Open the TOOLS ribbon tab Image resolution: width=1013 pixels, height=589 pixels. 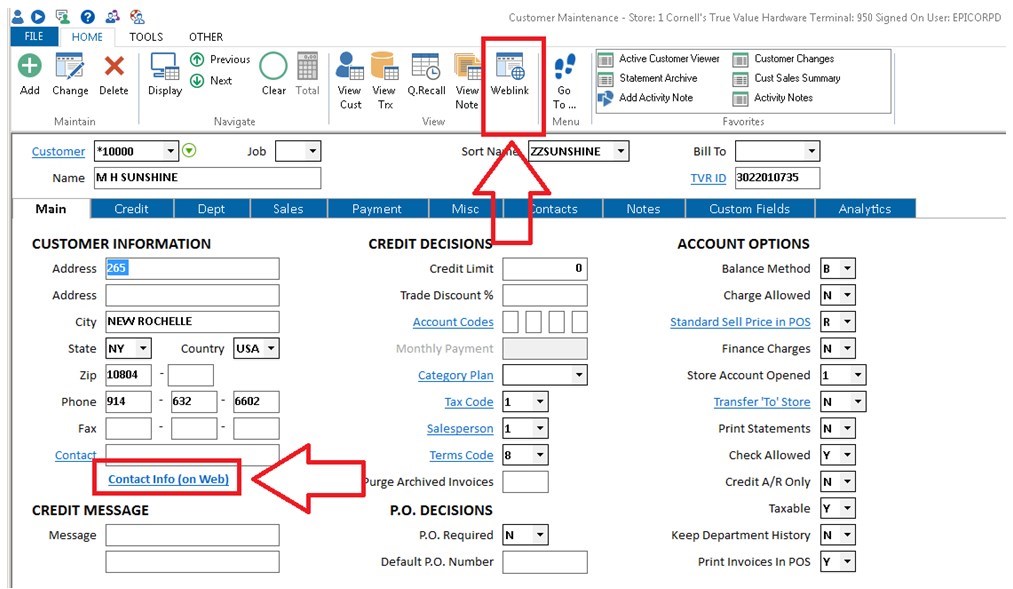pyautogui.click(x=146, y=37)
